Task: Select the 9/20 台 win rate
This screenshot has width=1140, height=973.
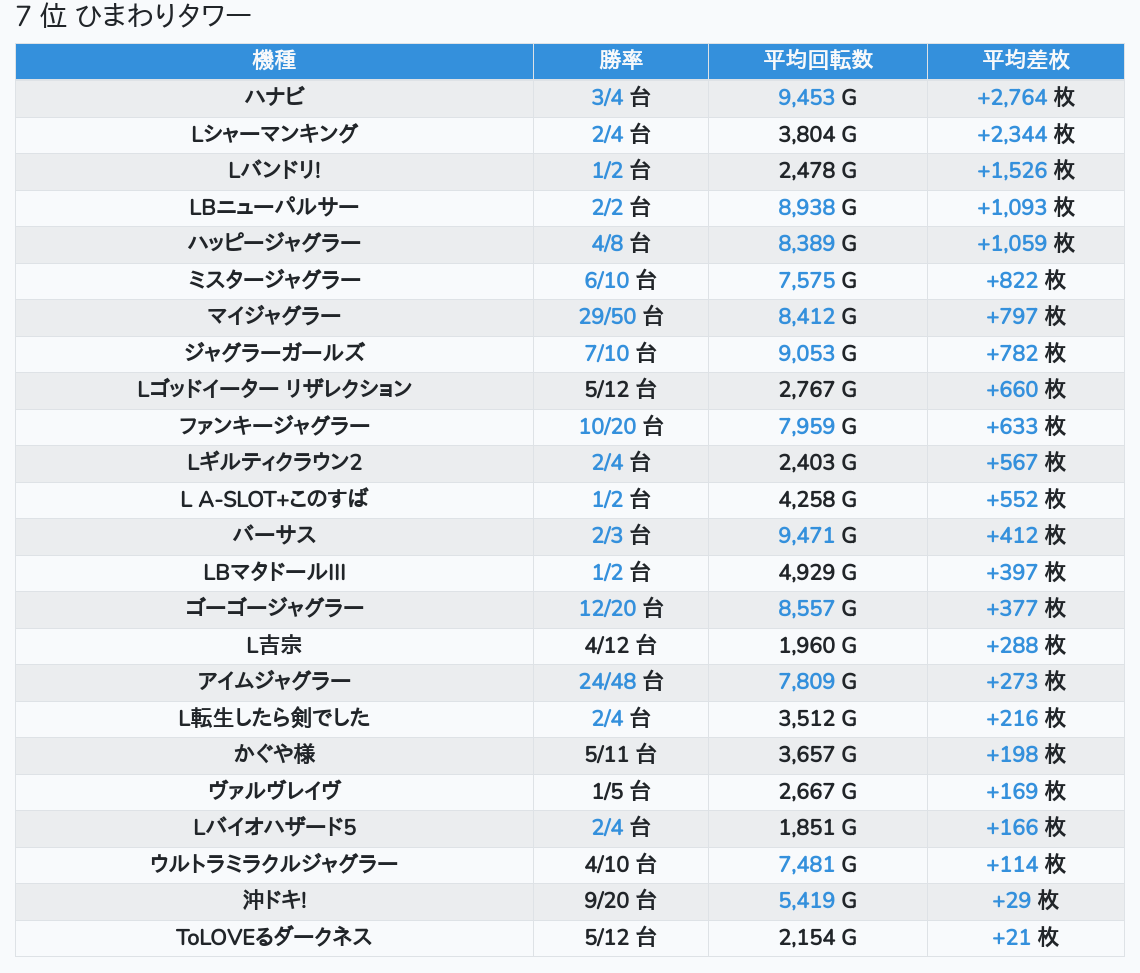Action: point(621,900)
